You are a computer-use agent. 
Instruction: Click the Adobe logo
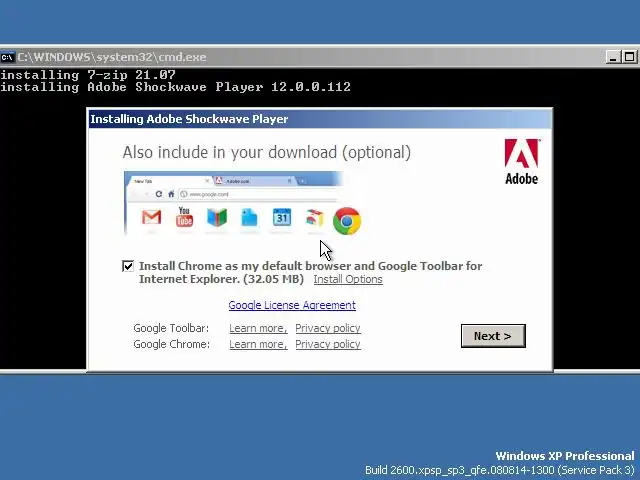tap(522, 162)
